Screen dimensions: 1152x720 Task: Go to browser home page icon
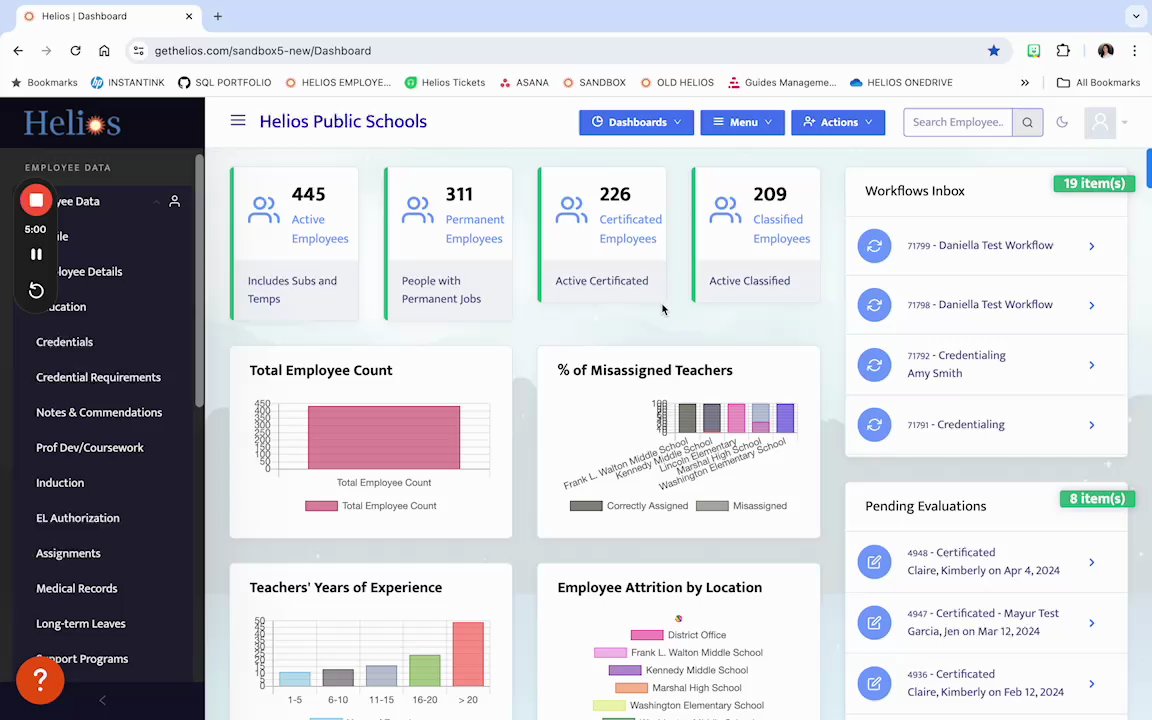click(x=104, y=51)
